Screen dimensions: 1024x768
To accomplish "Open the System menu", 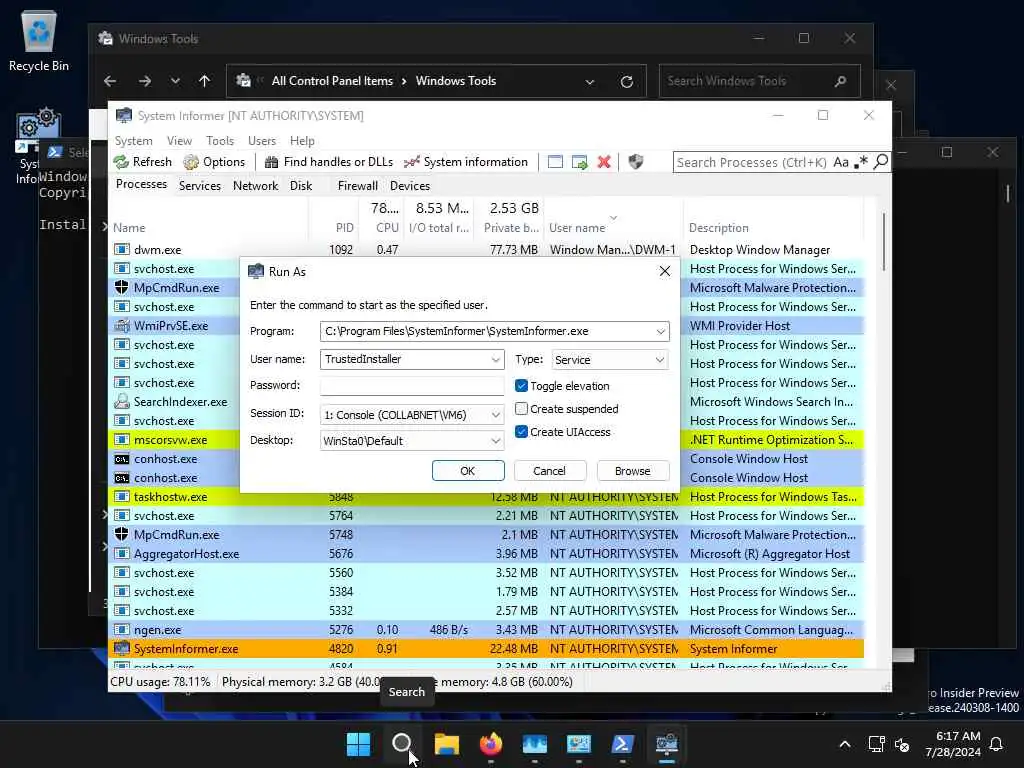I will [x=133, y=141].
